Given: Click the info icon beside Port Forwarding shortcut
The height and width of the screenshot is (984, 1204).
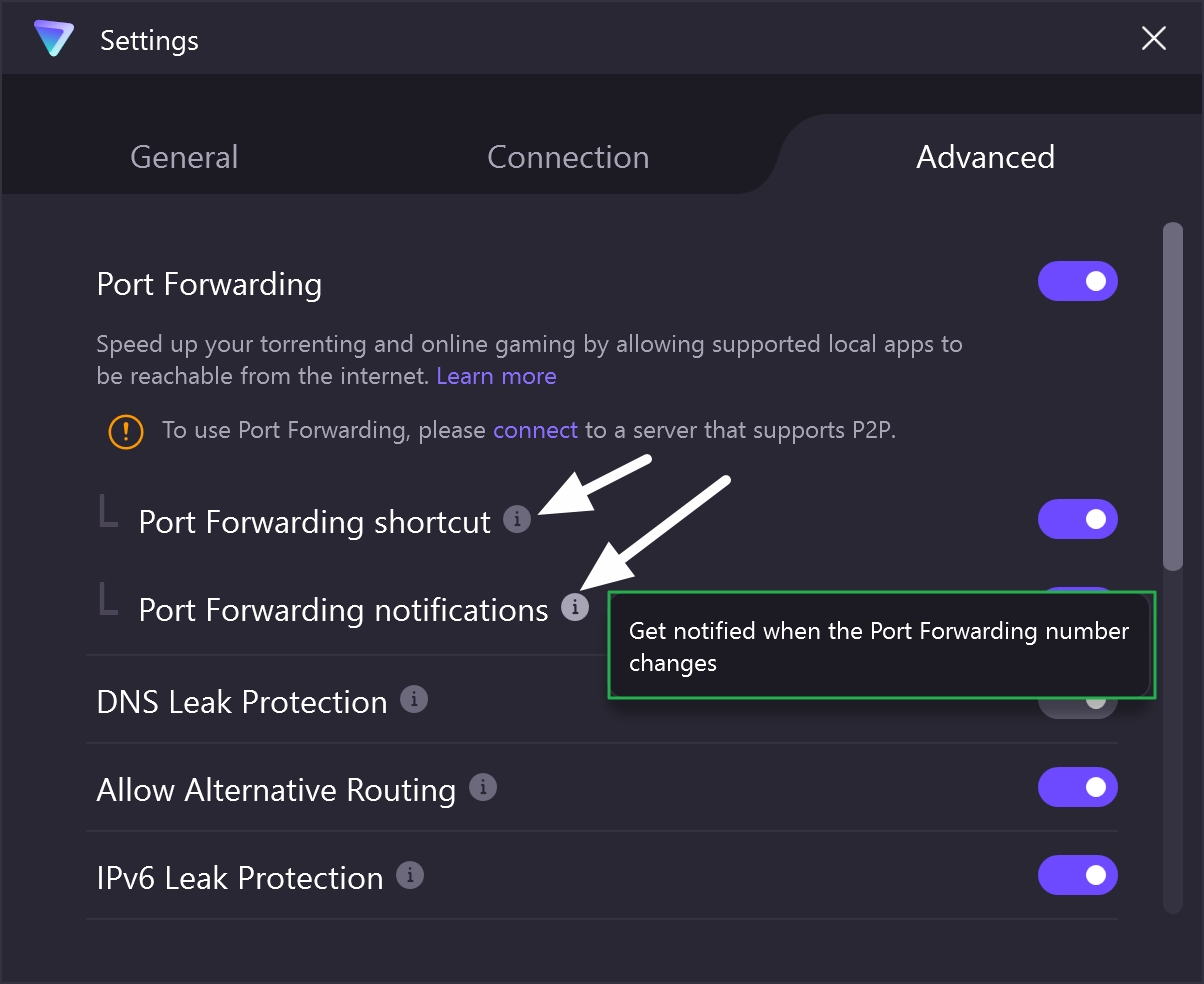Looking at the screenshot, I should [x=517, y=520].
